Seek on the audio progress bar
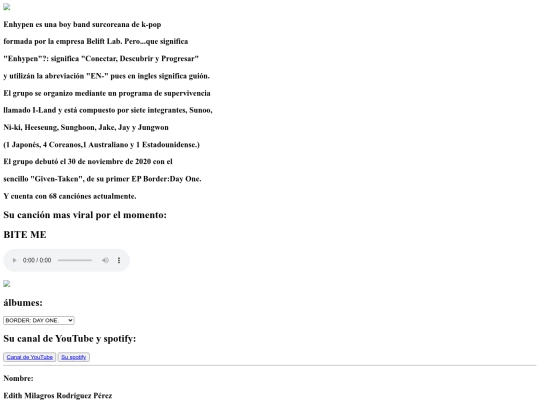The width and height of the screenshot is (540, 405). tap(75, 260)
